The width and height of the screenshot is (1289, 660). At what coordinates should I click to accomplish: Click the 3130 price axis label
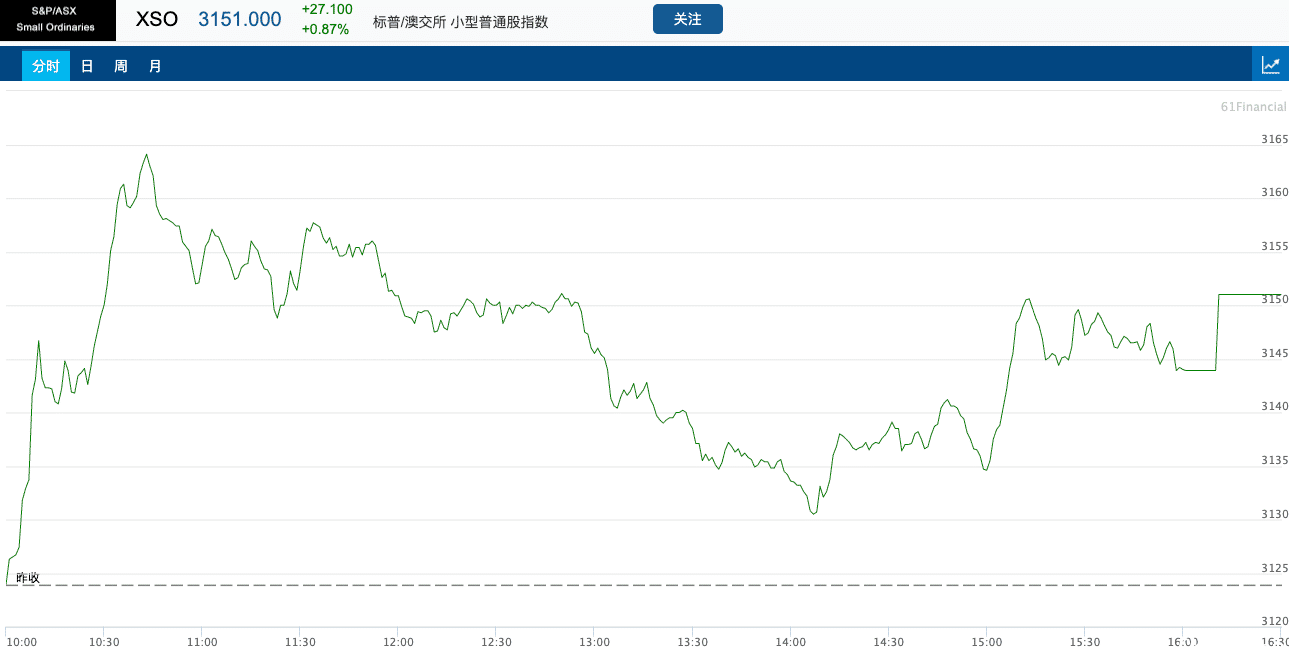[x=1274, y=514]
